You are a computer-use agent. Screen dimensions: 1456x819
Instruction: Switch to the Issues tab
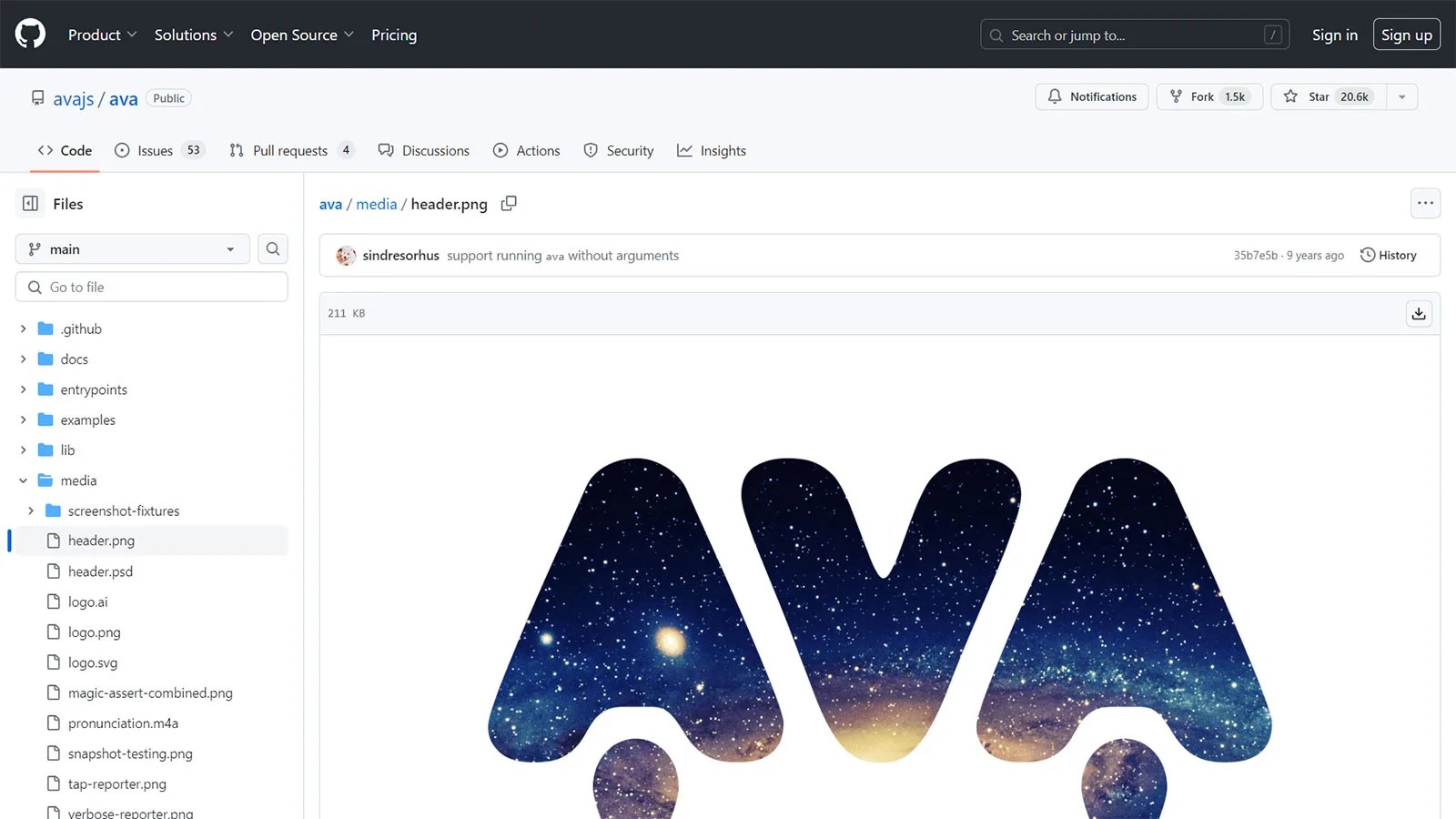coord(155,150)
